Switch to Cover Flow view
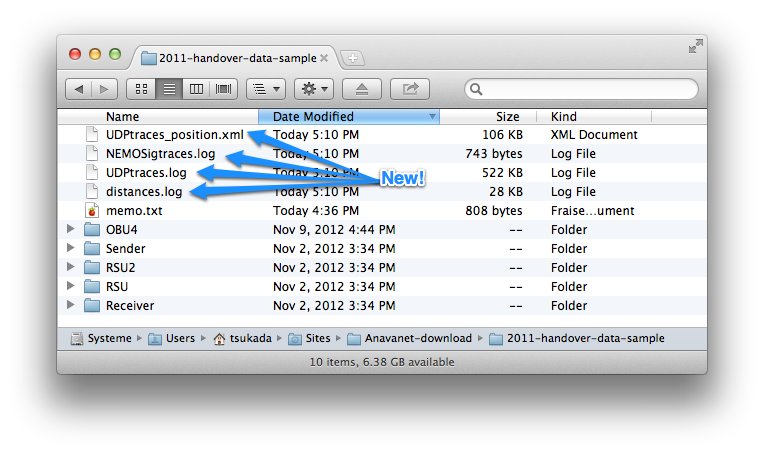Image resolution: width=764 pixels, height=453 pixels. pos(224,89)
